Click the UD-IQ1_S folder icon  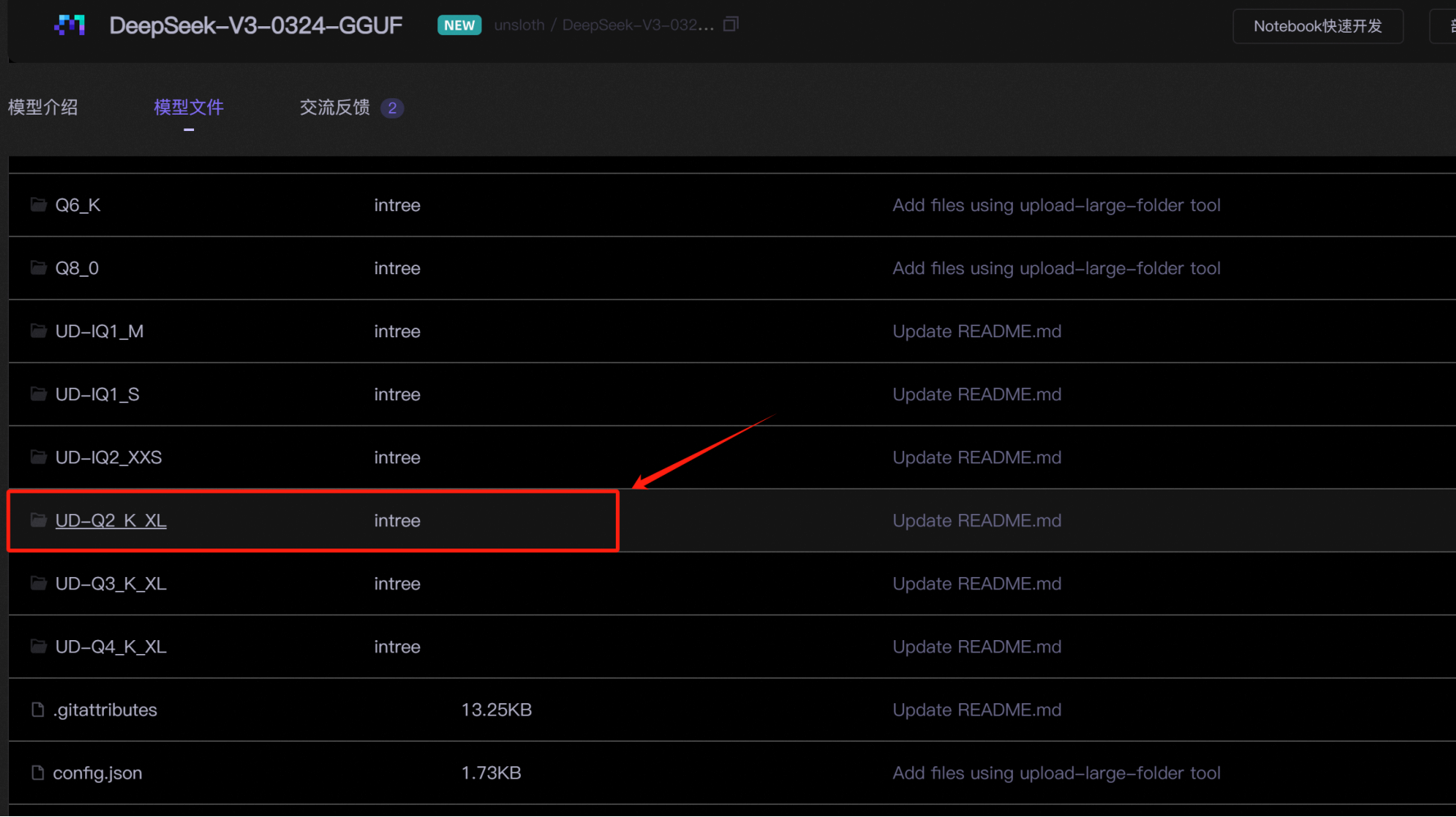click(38, 393)
